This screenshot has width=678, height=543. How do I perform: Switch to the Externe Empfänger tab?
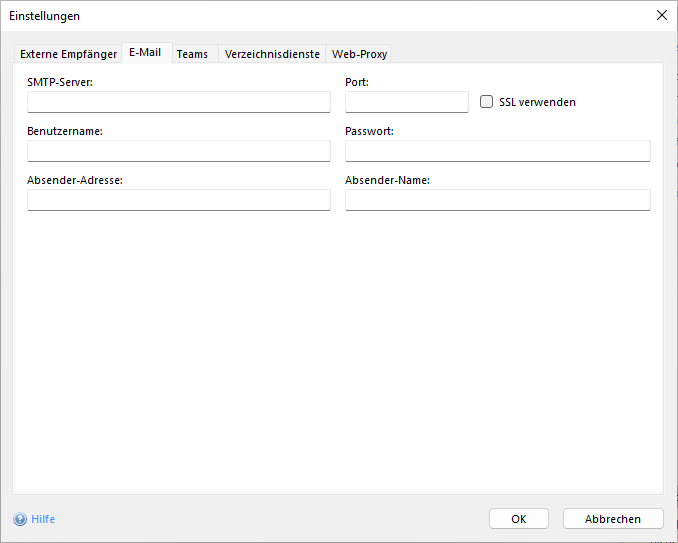[68, 54]
